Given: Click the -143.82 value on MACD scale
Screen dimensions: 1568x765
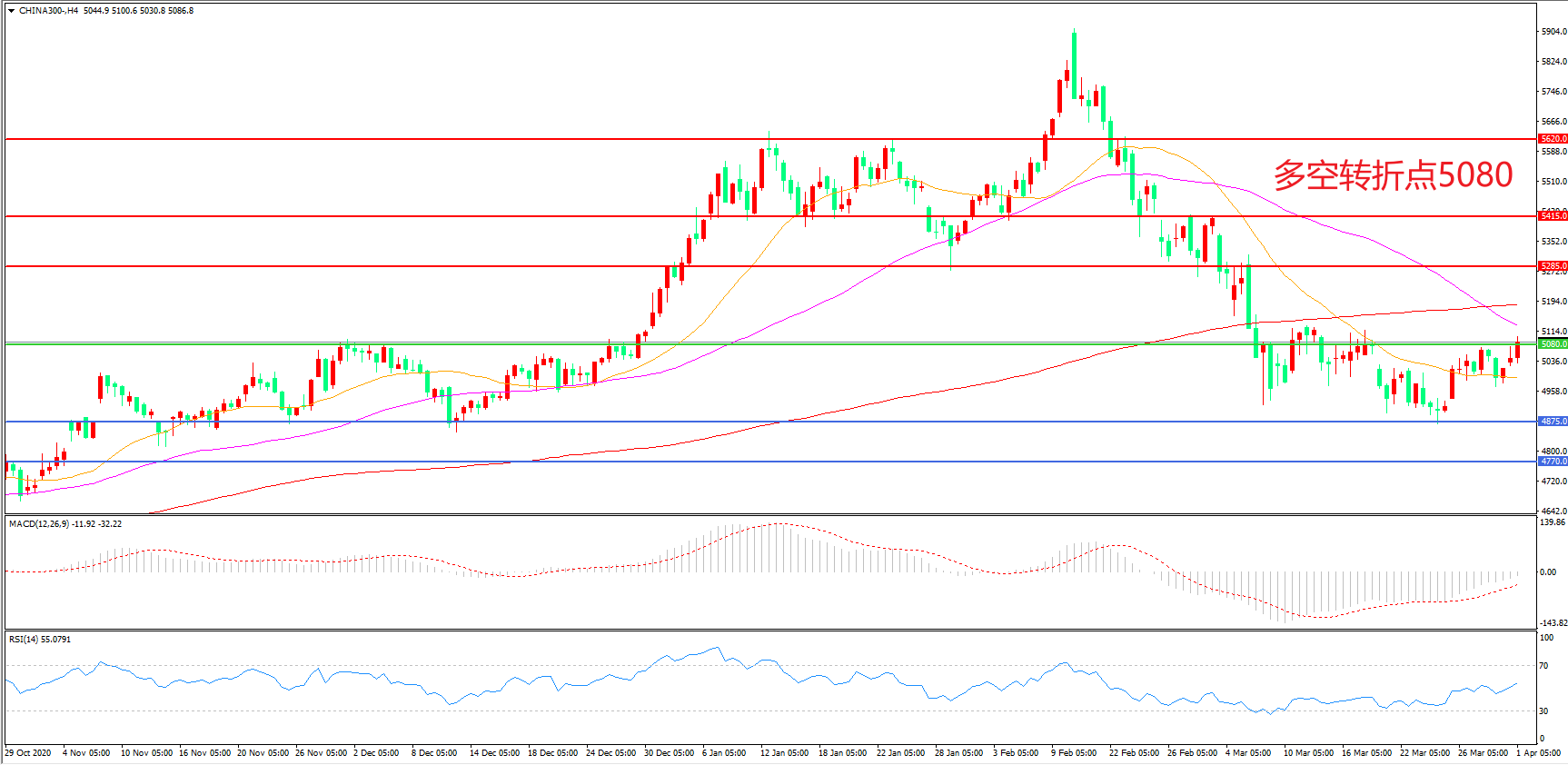Looking at the screenshot, I should click(1552, 623).
